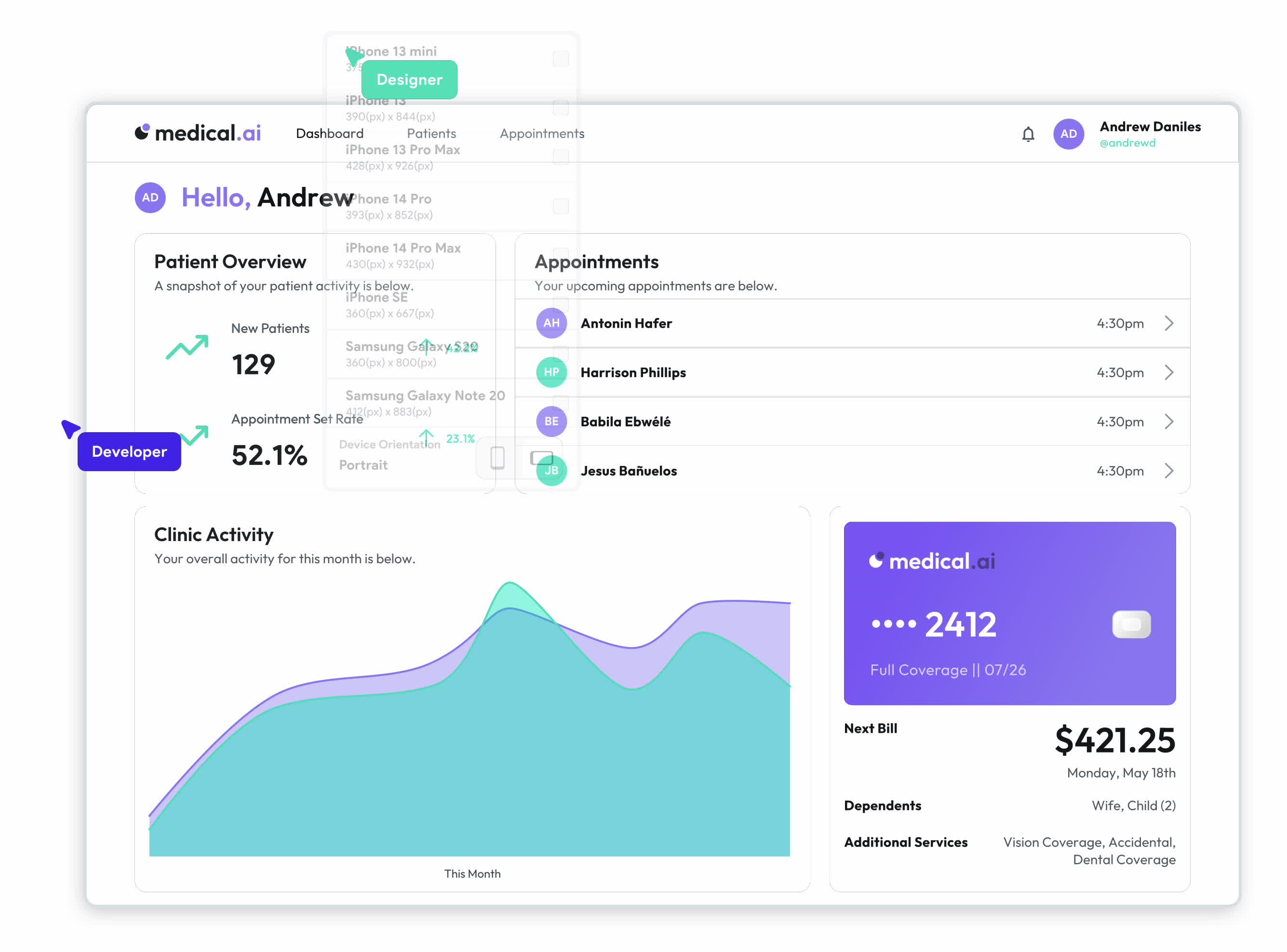Select the portrait device orientation icon
The width and height of the screenshot is (1287, 952).
pos(497,458)
